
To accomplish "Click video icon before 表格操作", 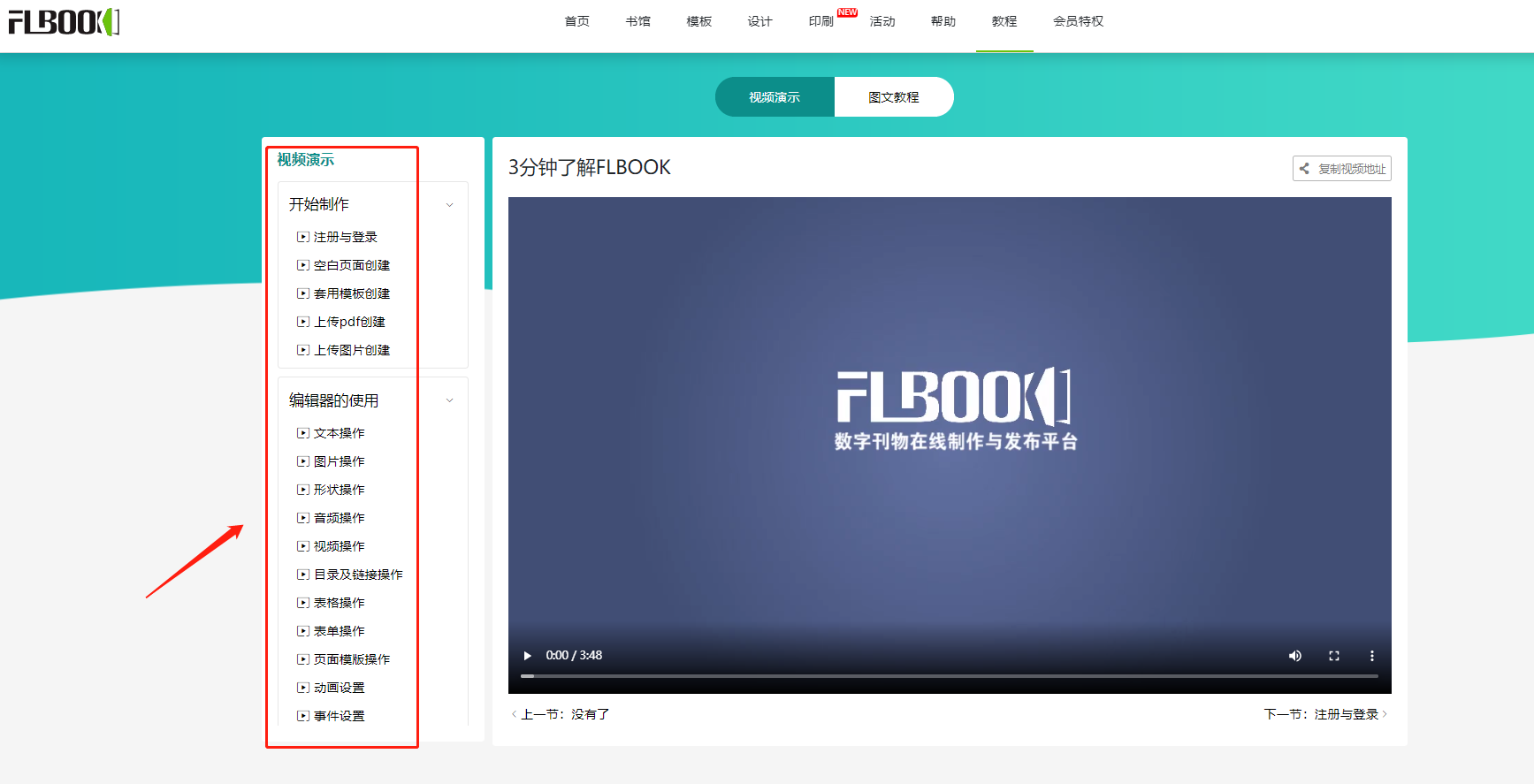I will (x=303, y=603).
